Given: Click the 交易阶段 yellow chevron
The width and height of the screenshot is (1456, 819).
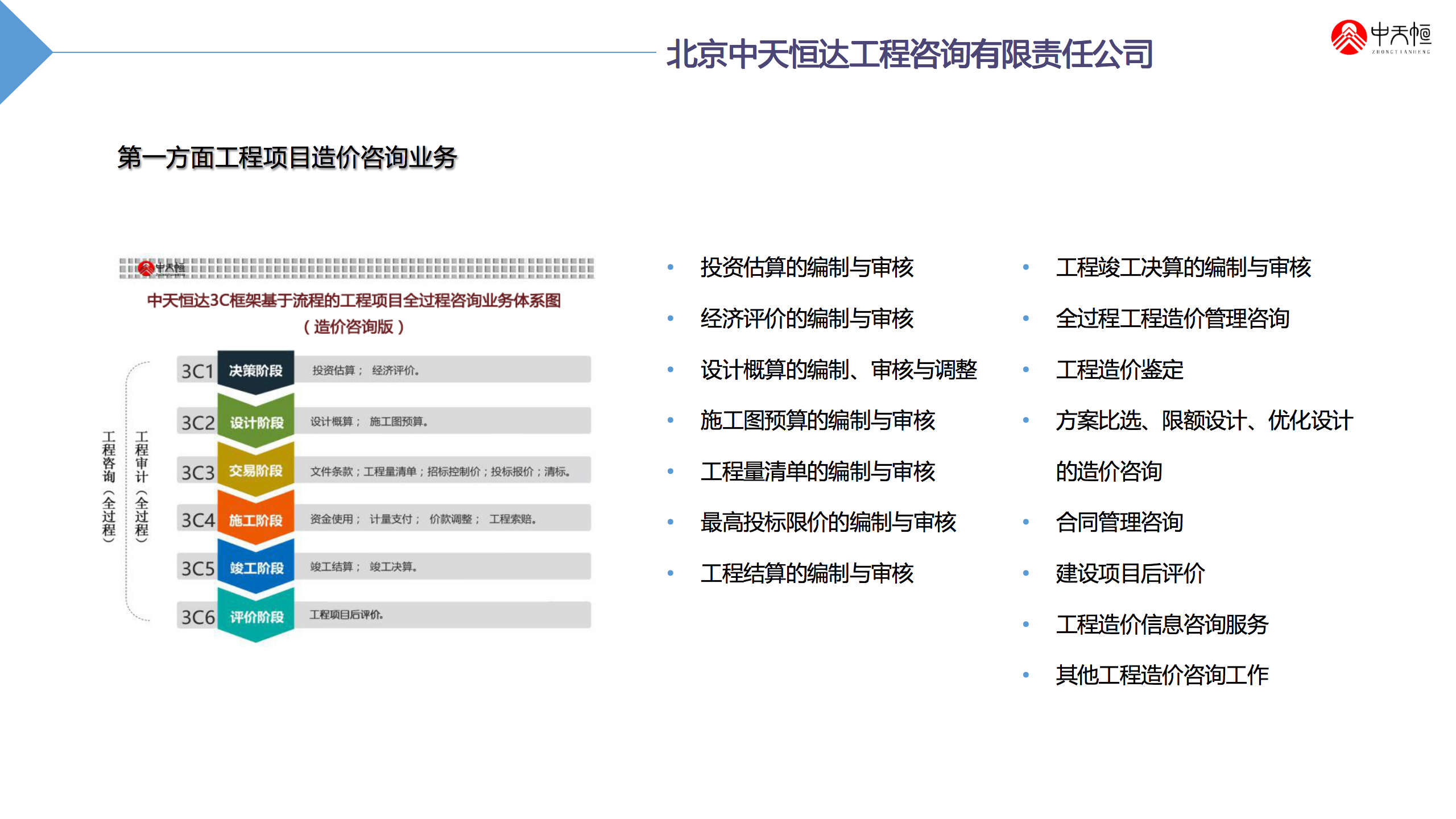Looking at the screenshot, I should coord(256,471).
